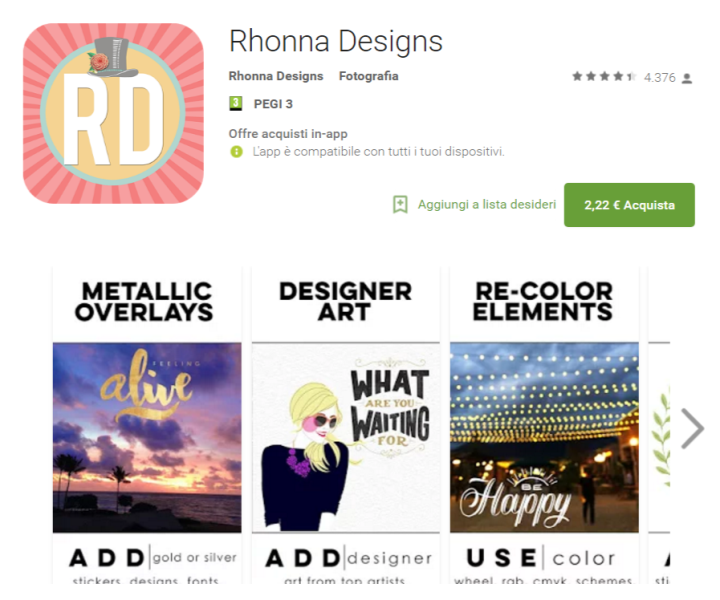The height and width of the screenshot is (600, 720).
Task: Open the Re-Color Elements screenshot
Action: 544,426
